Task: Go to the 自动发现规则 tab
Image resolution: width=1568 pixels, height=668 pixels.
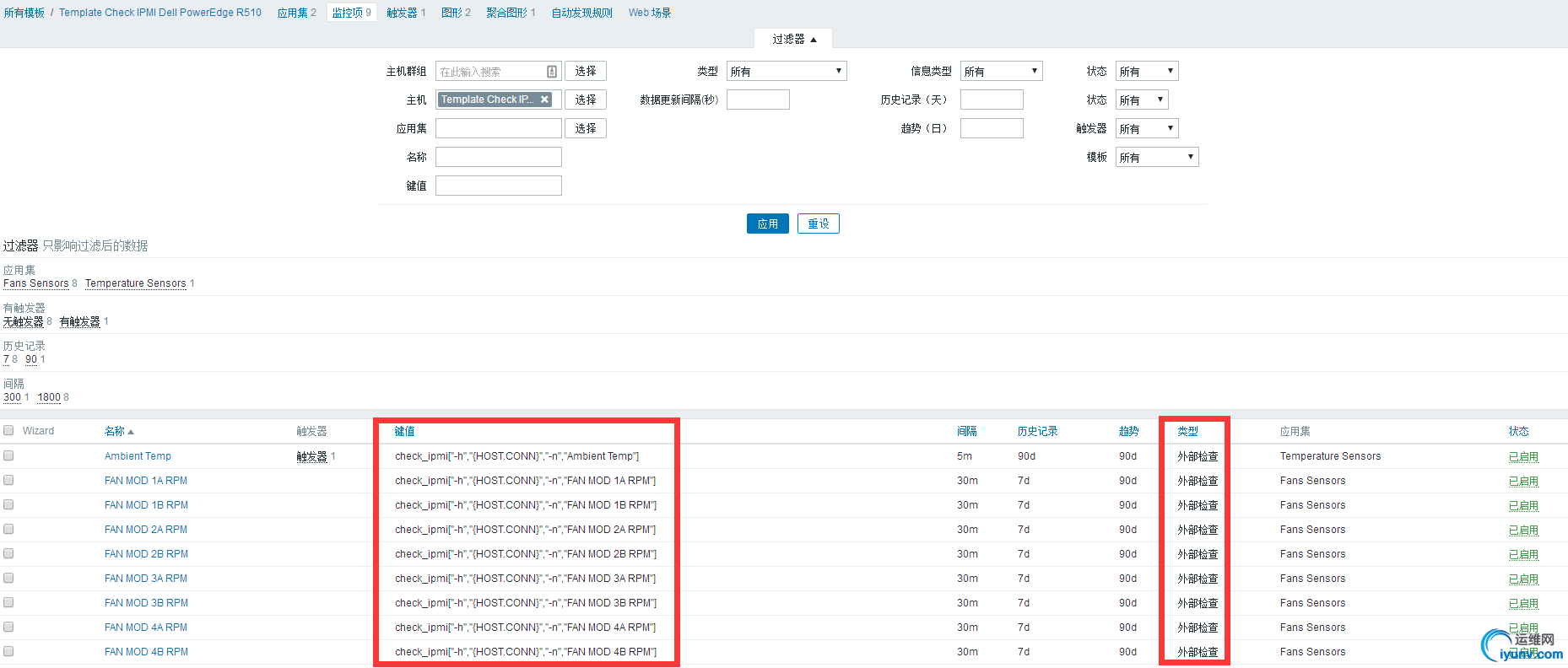Action: [581, 13]
